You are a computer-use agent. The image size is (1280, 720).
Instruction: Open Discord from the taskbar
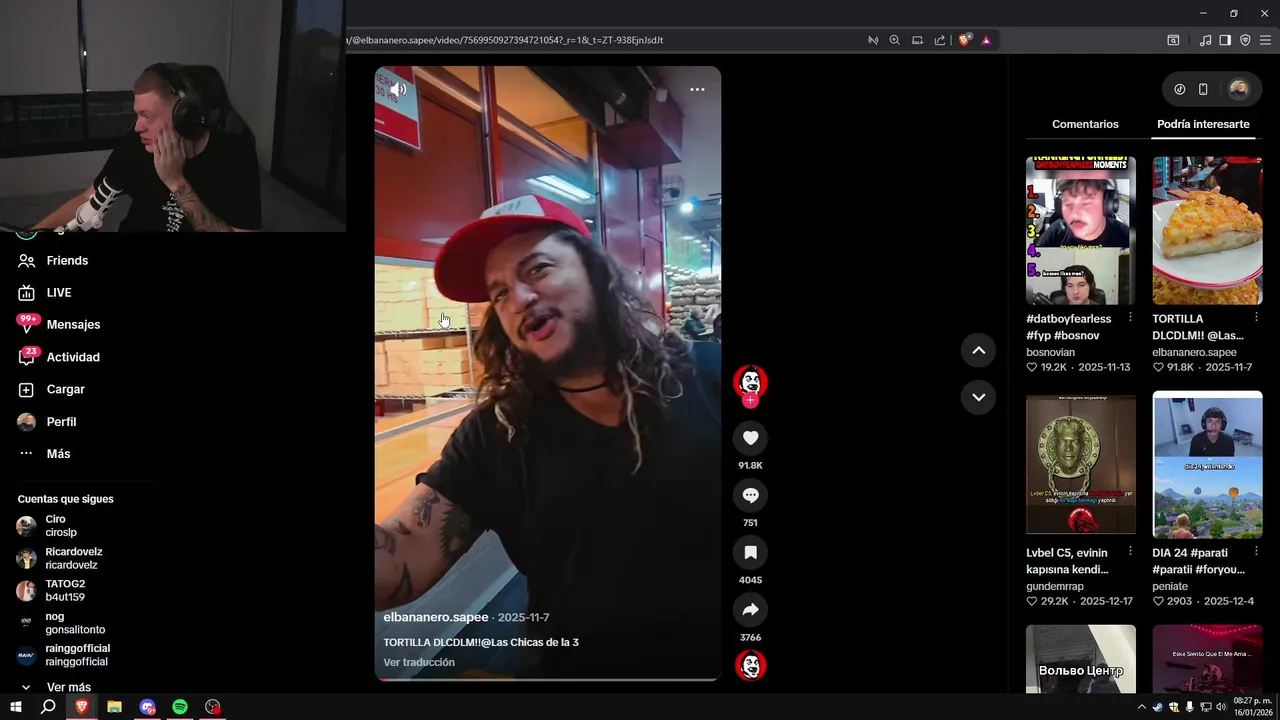(x=148, y=707)
